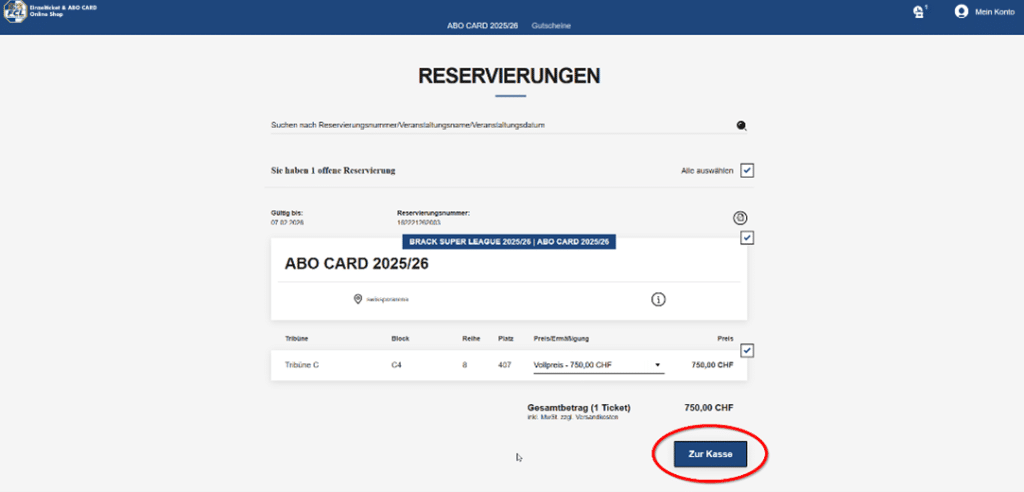Click the account avatar icon
The width and height of the screenshot is (1024, 492).
point(961,12)
